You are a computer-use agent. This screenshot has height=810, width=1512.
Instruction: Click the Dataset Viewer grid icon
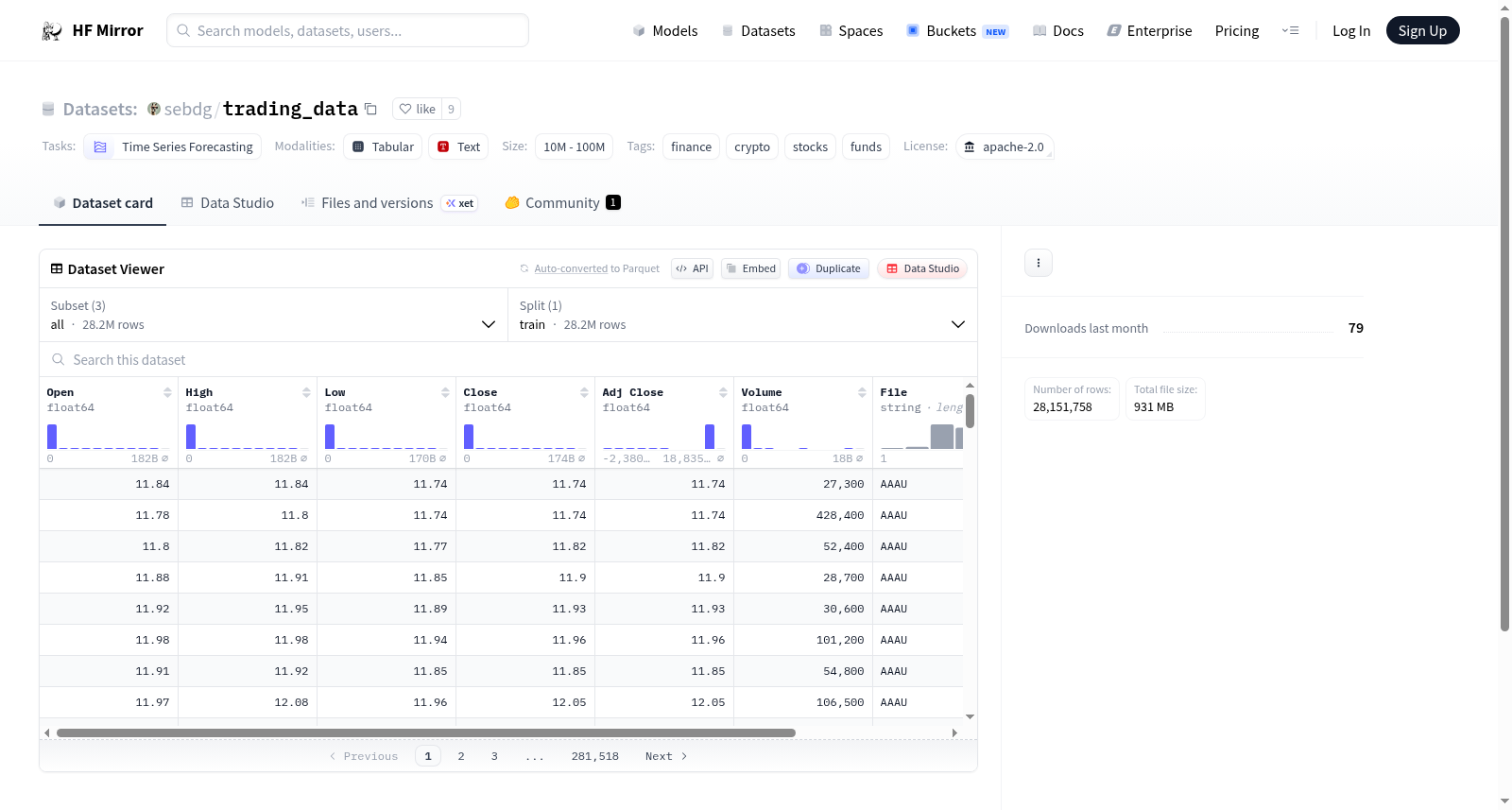(57, 268)
